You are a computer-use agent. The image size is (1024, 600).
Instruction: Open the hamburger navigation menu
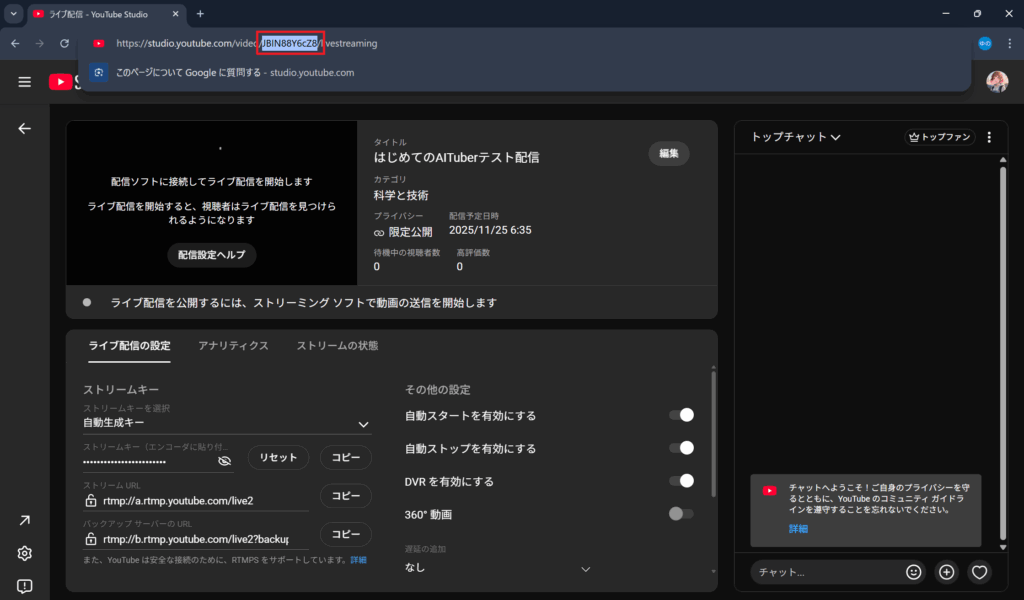coord(25,82)
